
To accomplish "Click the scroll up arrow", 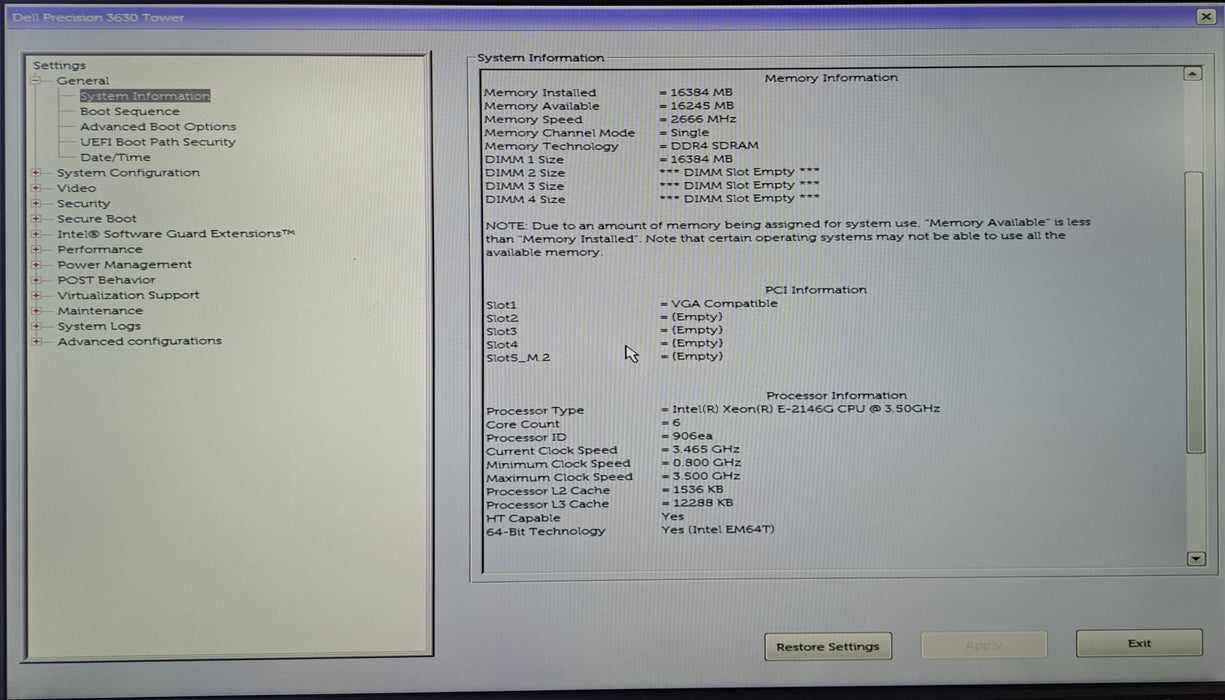I will pos(1193,74).
